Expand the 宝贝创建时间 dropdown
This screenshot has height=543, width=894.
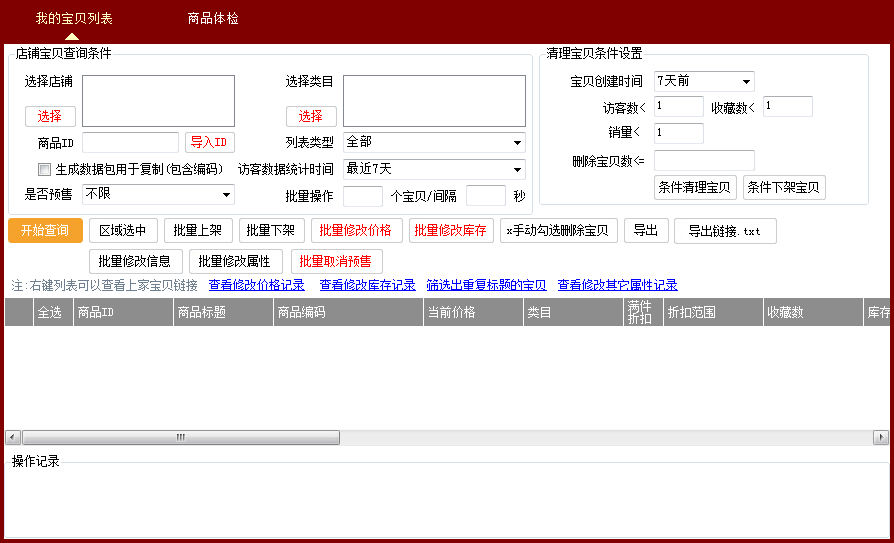tap(704, 81)
